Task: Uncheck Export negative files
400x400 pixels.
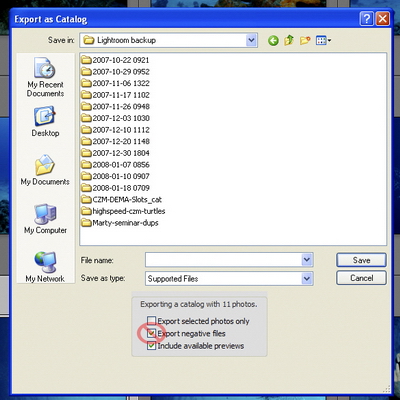Action: [151, 333]
